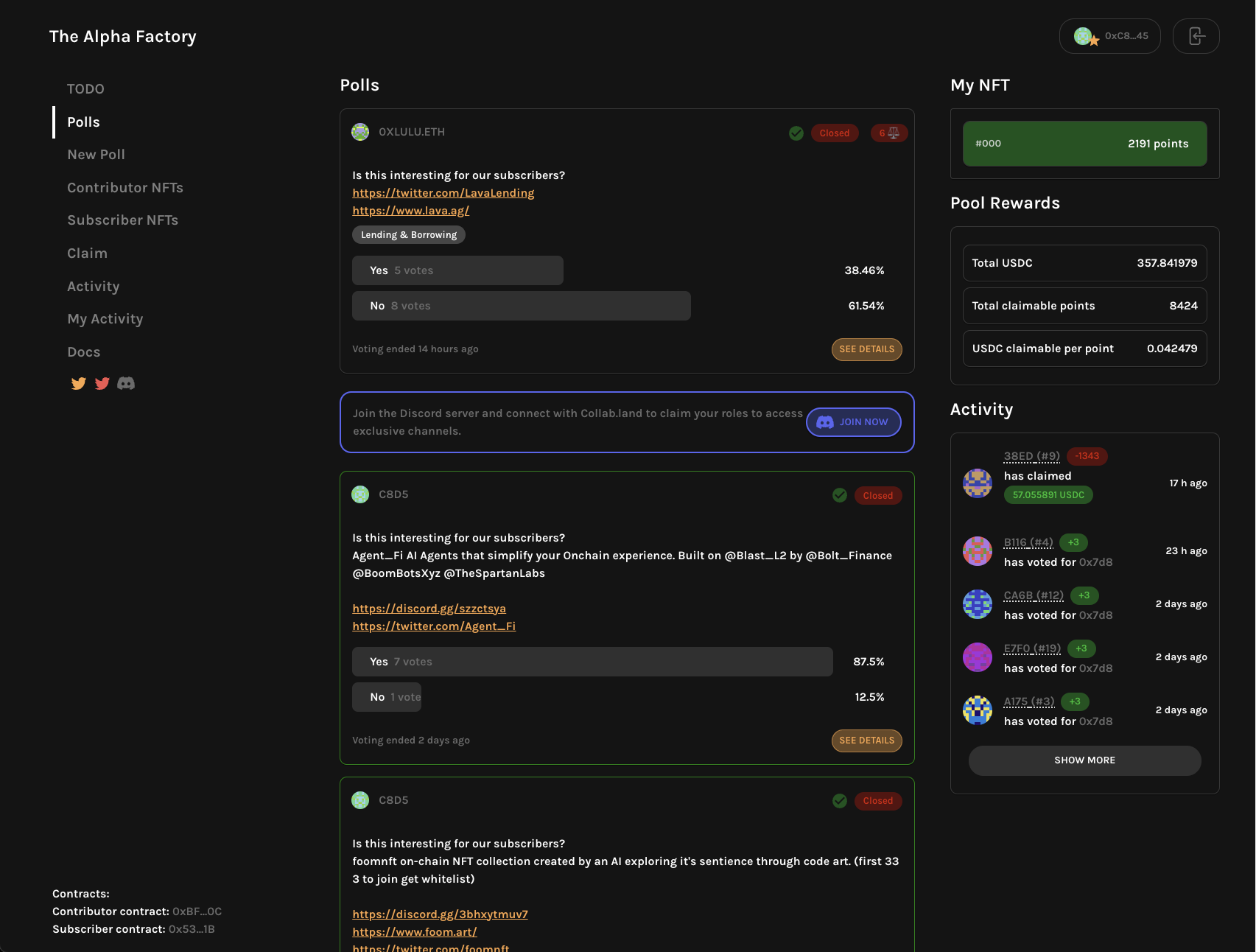Select the #000 NFT points card
This screenshot has height=952, width=1256.
pos(1084,144)
